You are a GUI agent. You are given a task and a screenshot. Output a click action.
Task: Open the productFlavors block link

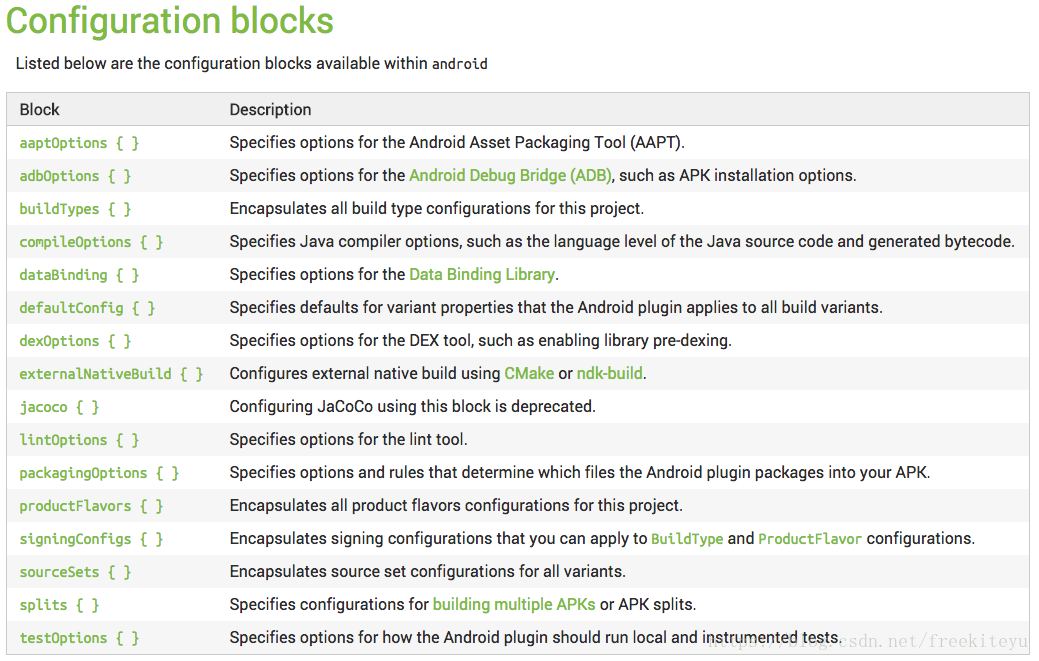point(91,507)
